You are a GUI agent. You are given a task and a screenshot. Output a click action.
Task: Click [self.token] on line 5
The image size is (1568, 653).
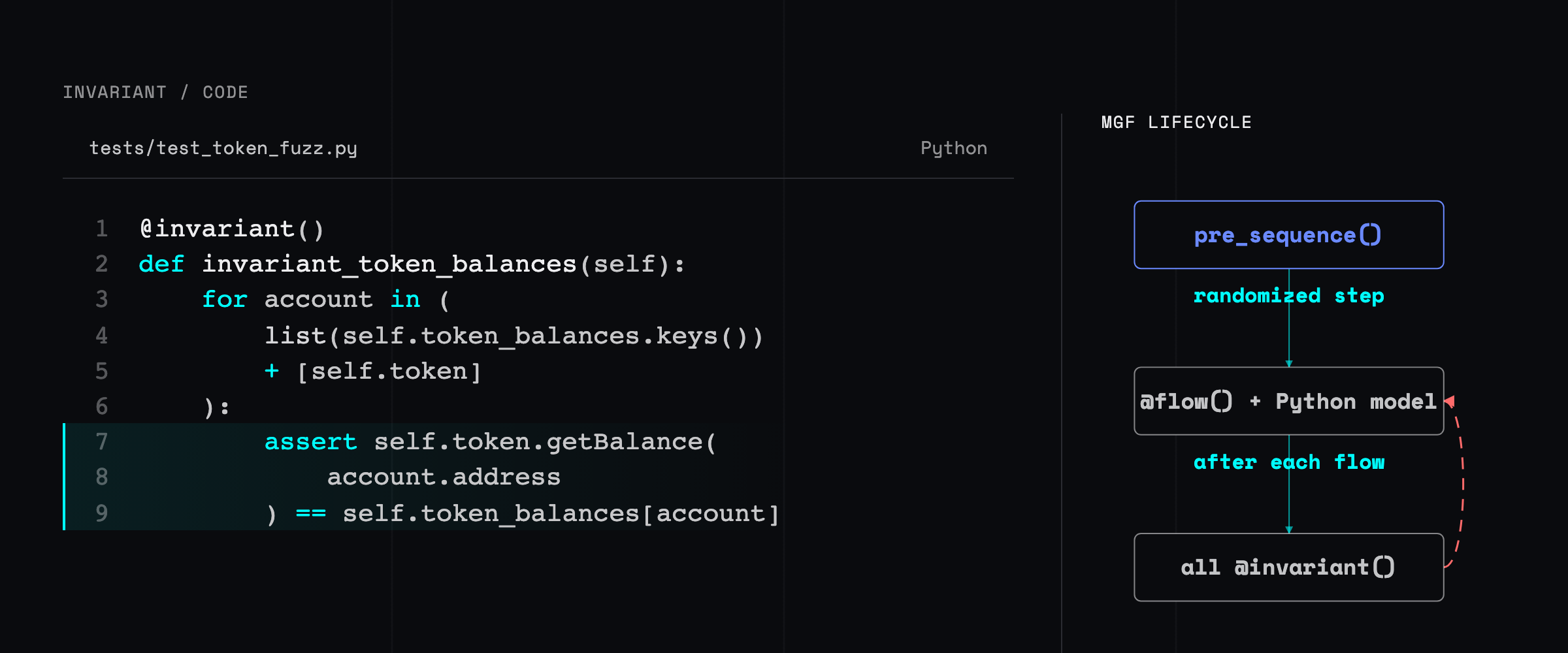[389, 371]
